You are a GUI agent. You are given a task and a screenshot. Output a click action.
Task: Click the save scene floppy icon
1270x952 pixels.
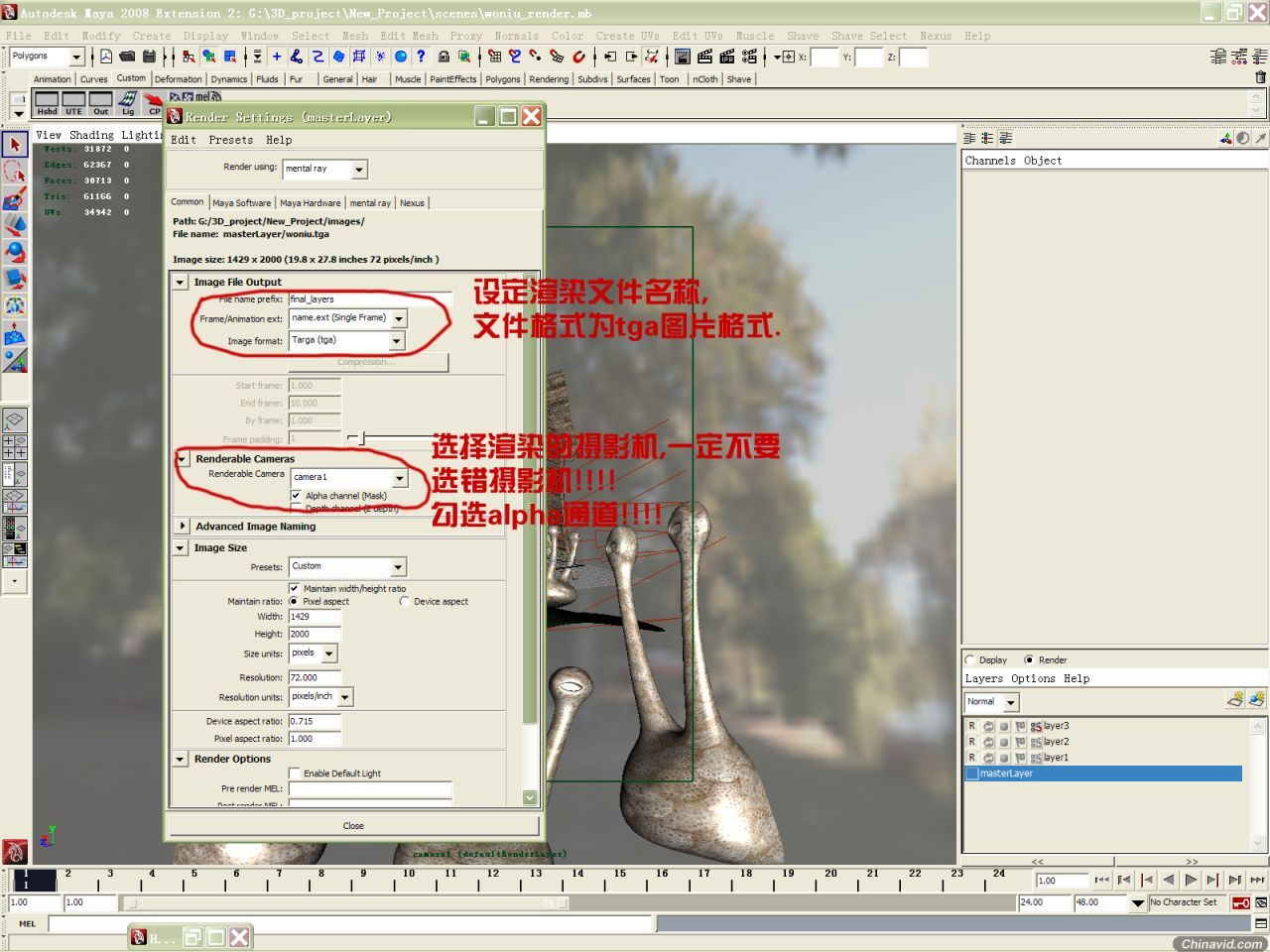coord(149,57)
